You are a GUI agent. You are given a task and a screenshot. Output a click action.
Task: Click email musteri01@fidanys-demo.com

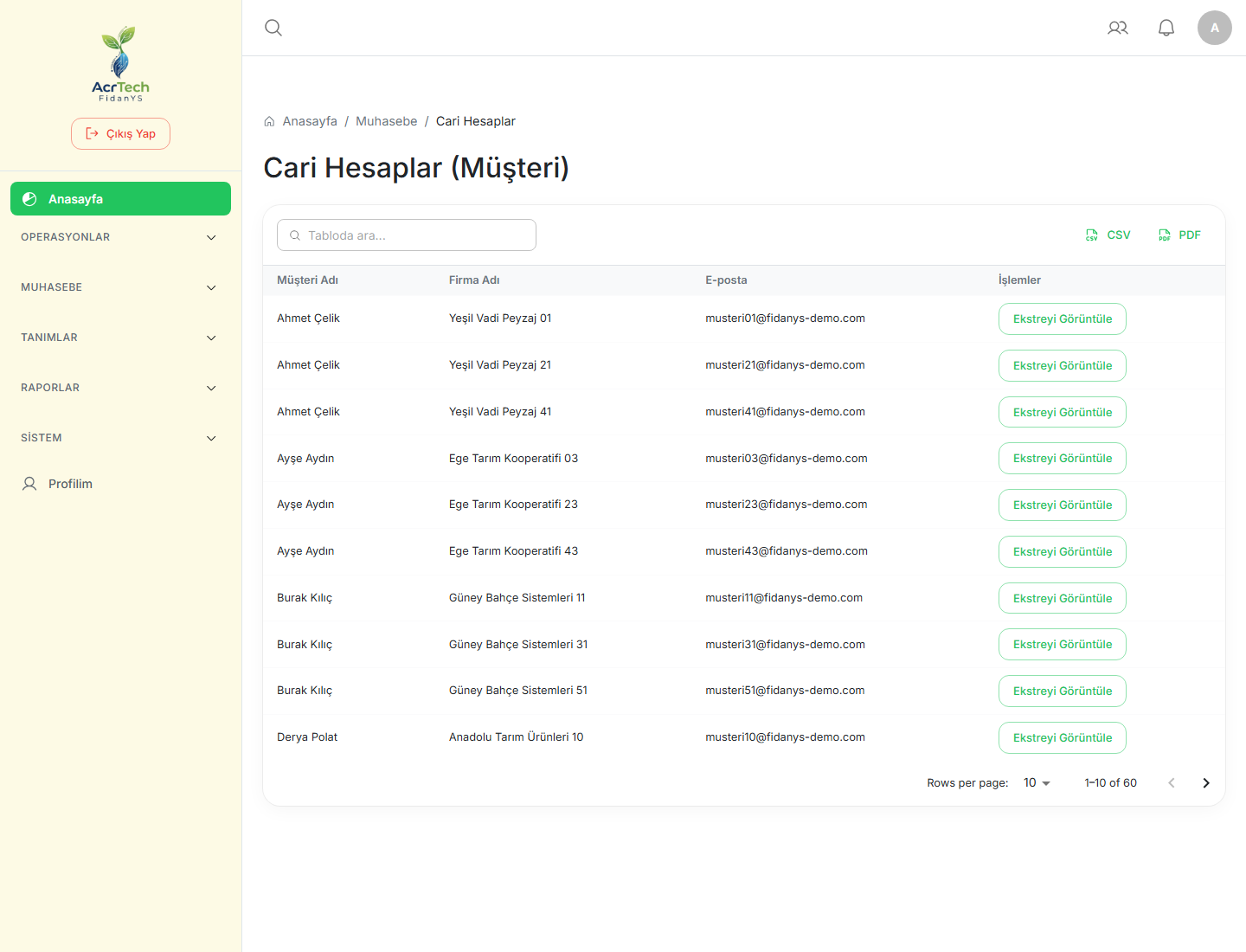pos(785,318)
